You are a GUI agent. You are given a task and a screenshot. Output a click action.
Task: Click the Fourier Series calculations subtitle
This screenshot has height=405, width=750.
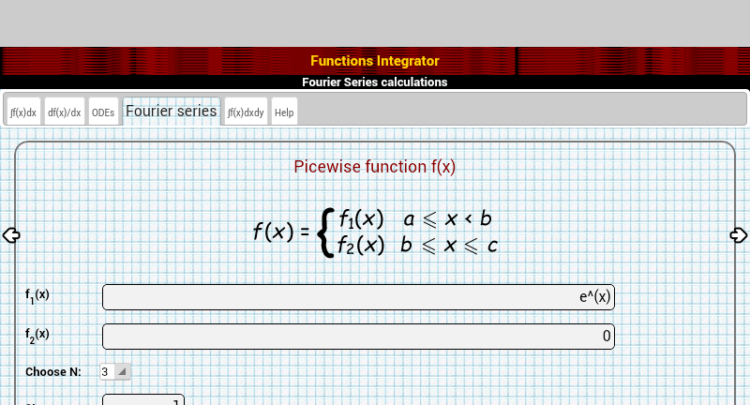374,82
